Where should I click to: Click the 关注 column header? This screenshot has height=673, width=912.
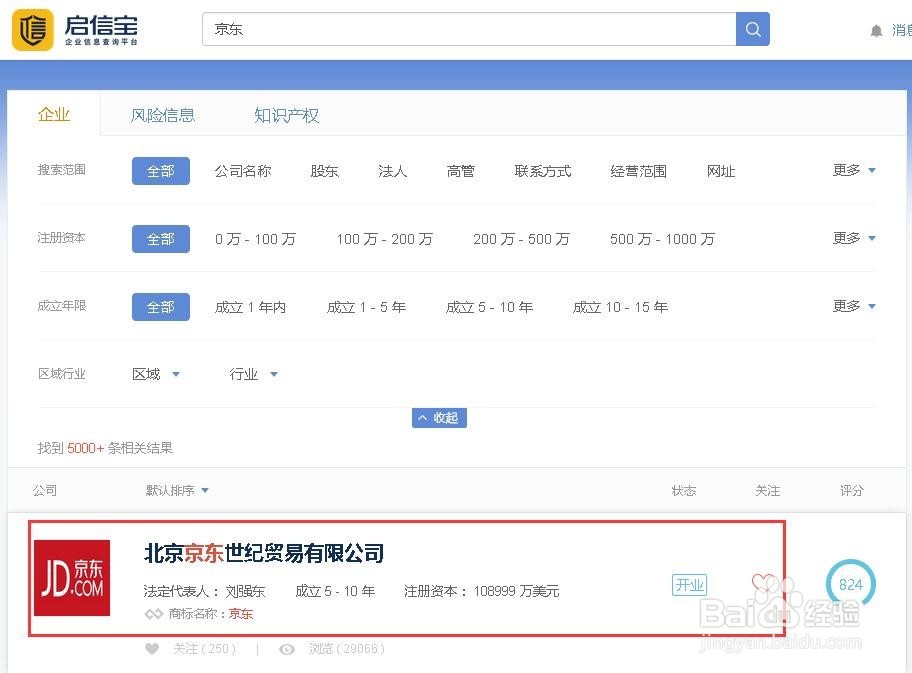768,490
